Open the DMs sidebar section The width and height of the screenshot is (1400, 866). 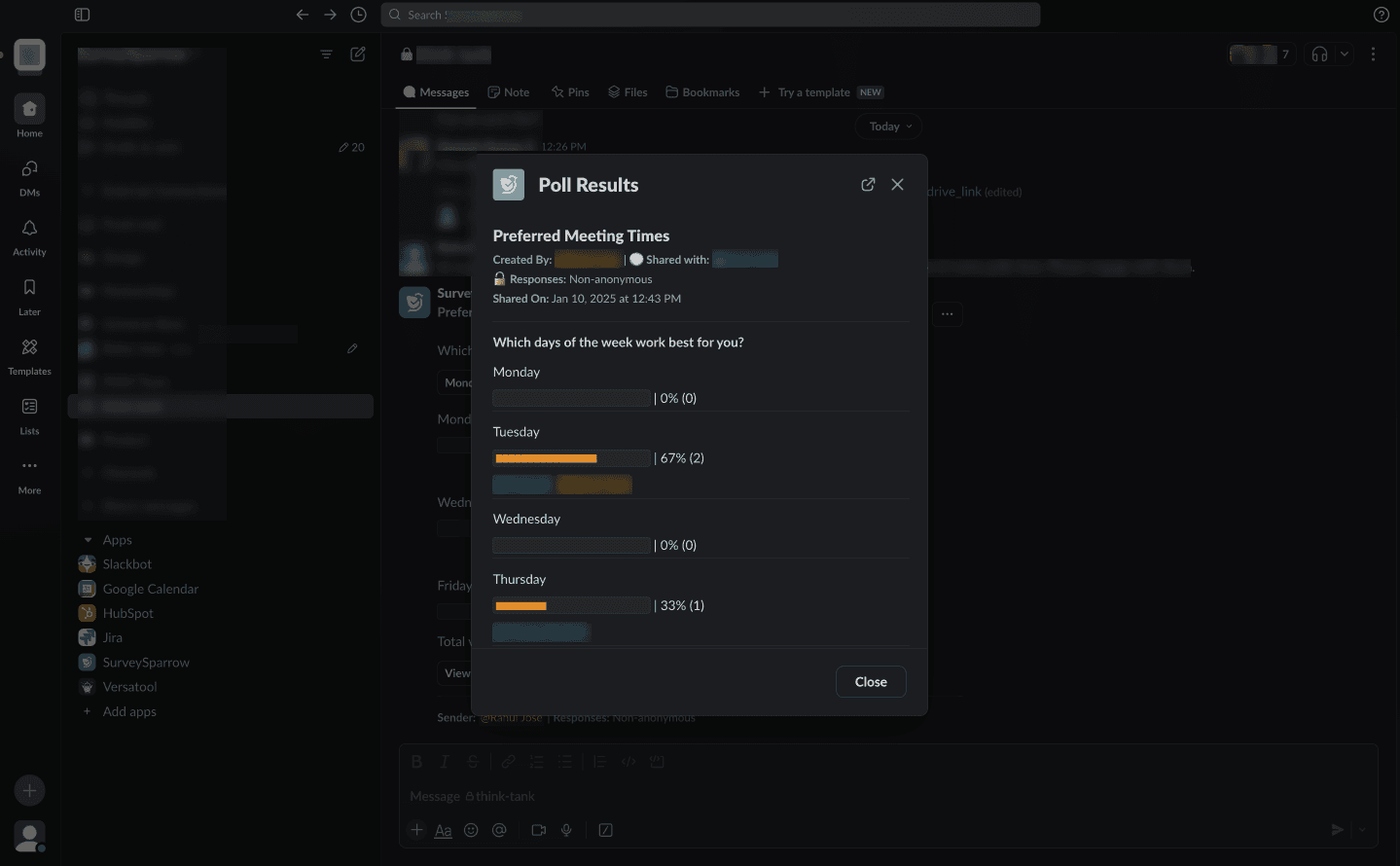coord(29,177)
